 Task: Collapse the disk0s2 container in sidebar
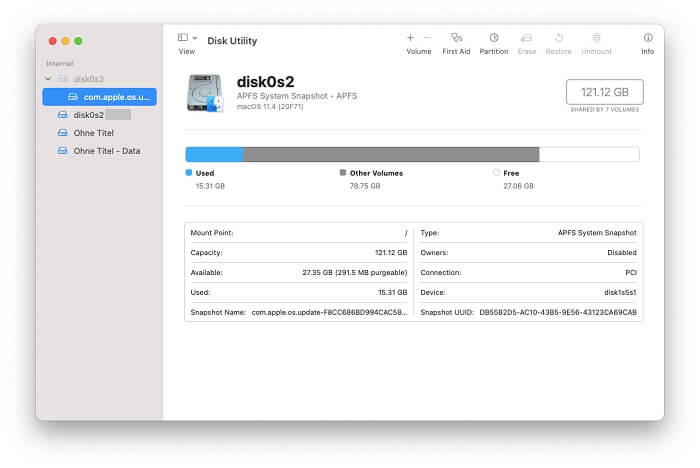point(48,79)
